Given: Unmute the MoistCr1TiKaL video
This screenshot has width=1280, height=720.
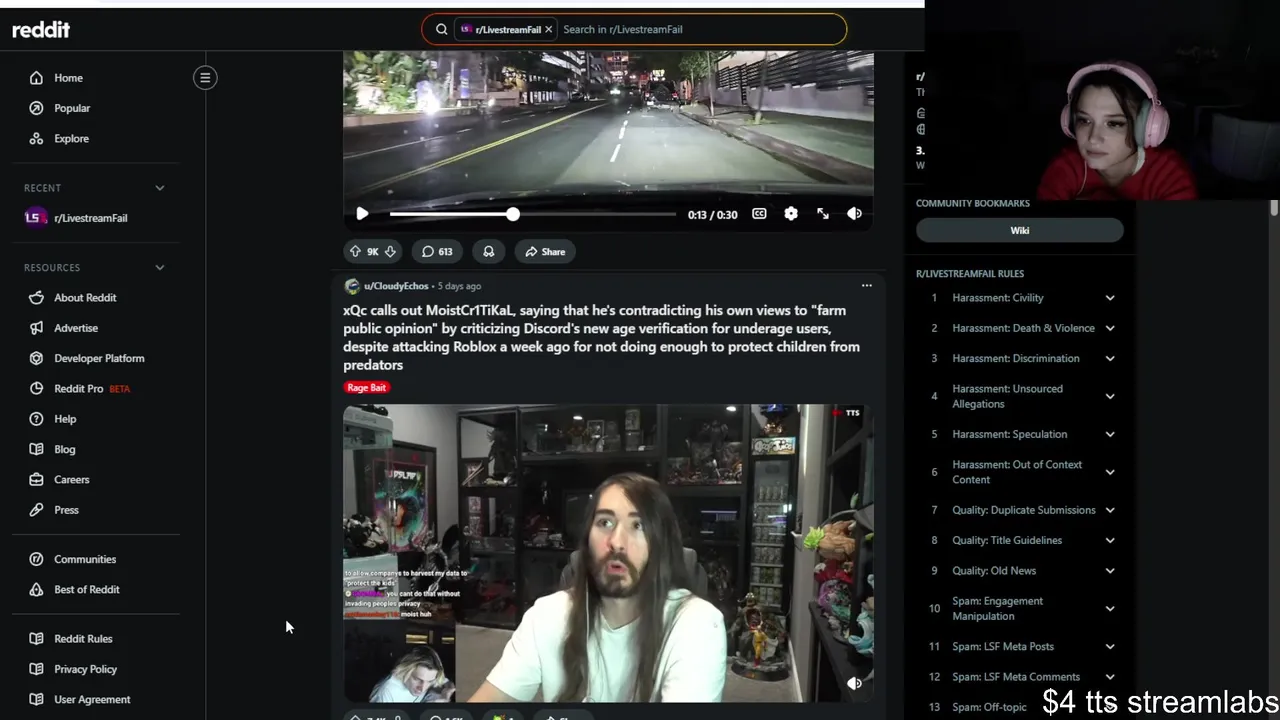Looking at the screenshot, I should coord(854,684).
